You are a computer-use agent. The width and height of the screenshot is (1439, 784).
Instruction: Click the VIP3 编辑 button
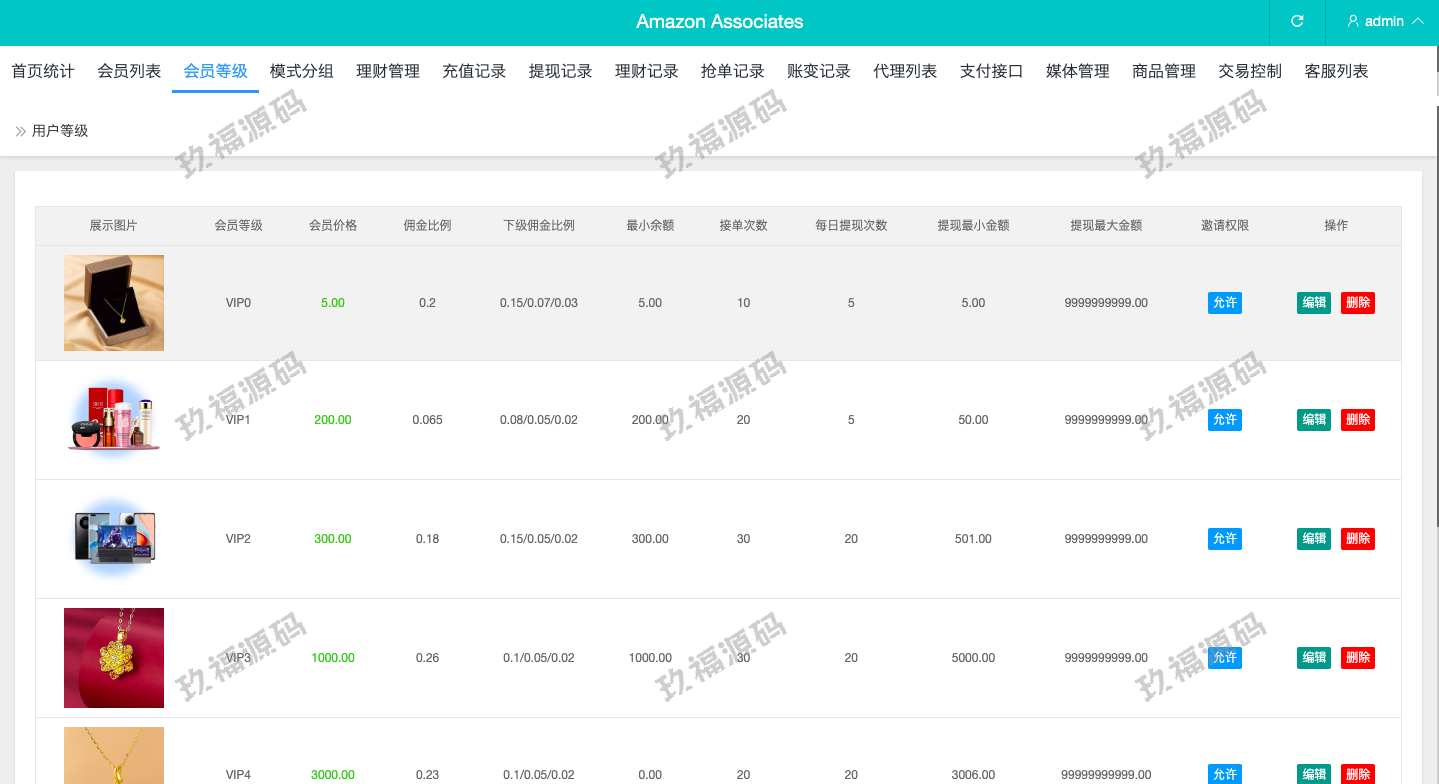(1314, 658)
